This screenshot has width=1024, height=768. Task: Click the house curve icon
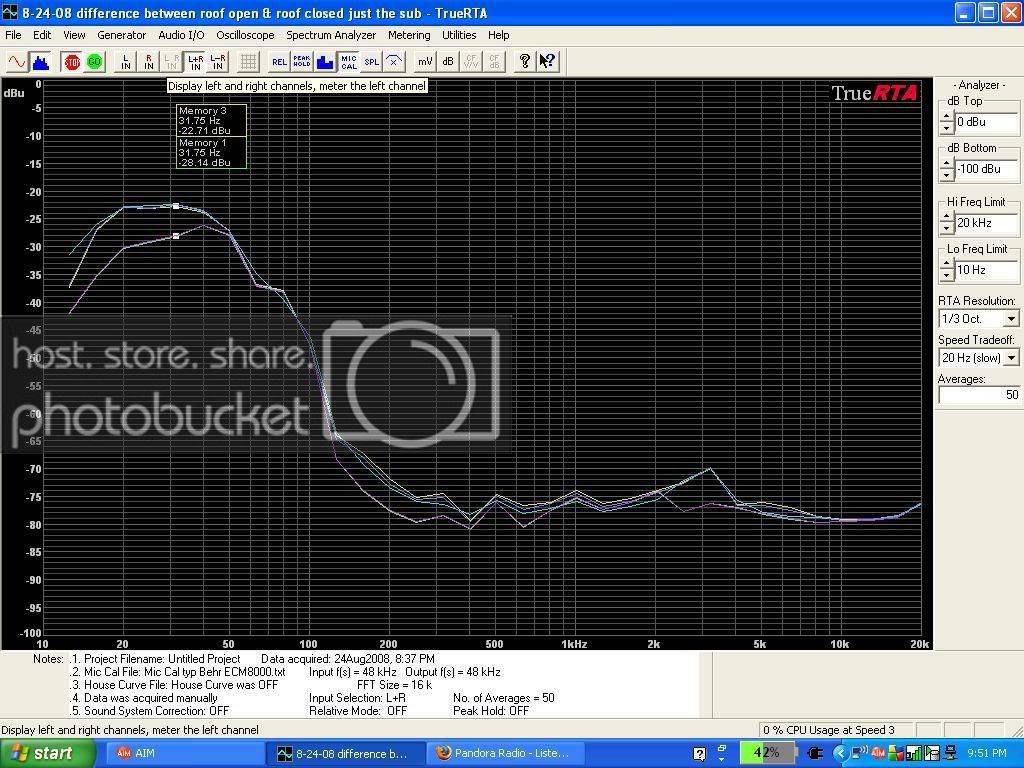tap(394, 62)
